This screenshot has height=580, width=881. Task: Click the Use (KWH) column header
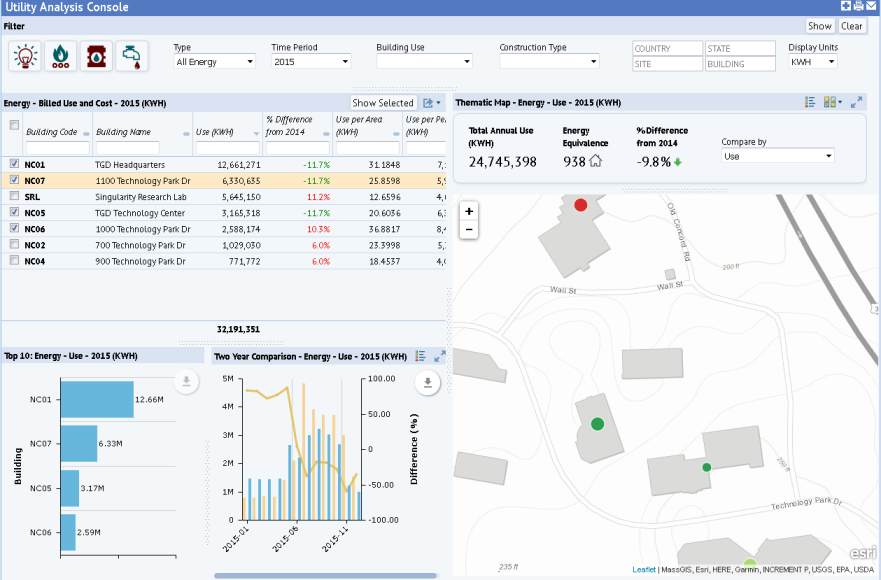click(x=215, y=132)
